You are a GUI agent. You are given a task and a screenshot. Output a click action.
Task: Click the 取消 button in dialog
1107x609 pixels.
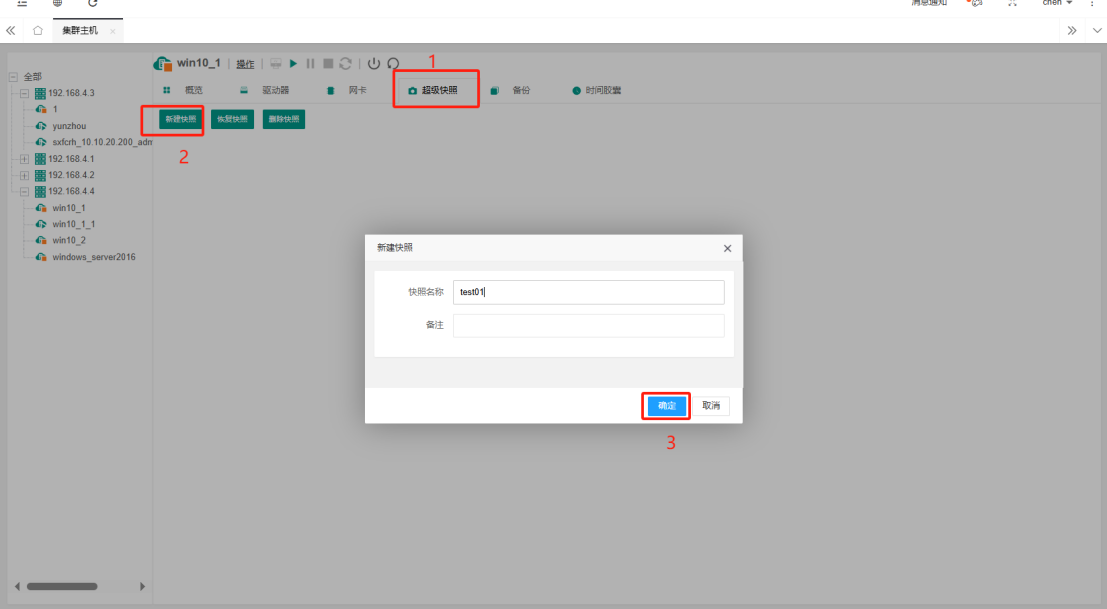(x=711, y=406)
